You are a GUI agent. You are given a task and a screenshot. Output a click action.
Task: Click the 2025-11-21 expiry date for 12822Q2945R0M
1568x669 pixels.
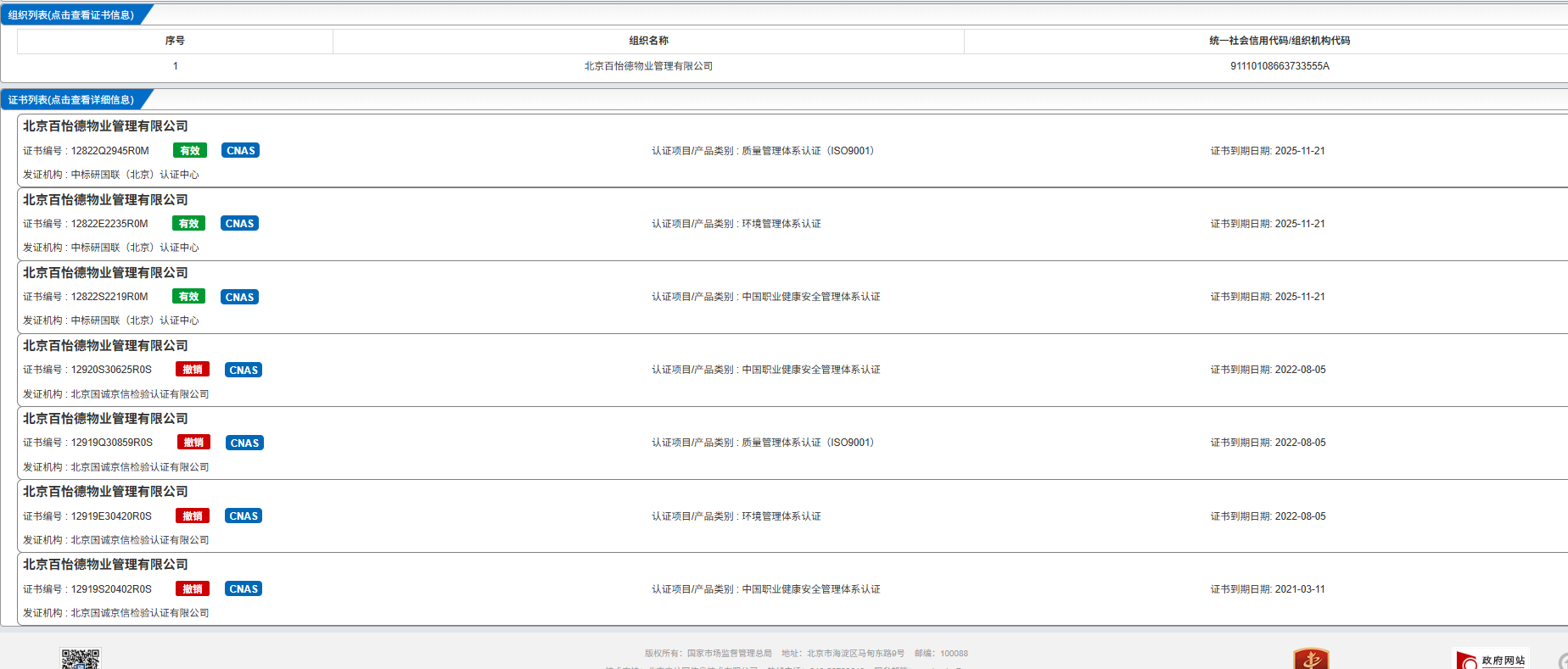(1300, 151)
